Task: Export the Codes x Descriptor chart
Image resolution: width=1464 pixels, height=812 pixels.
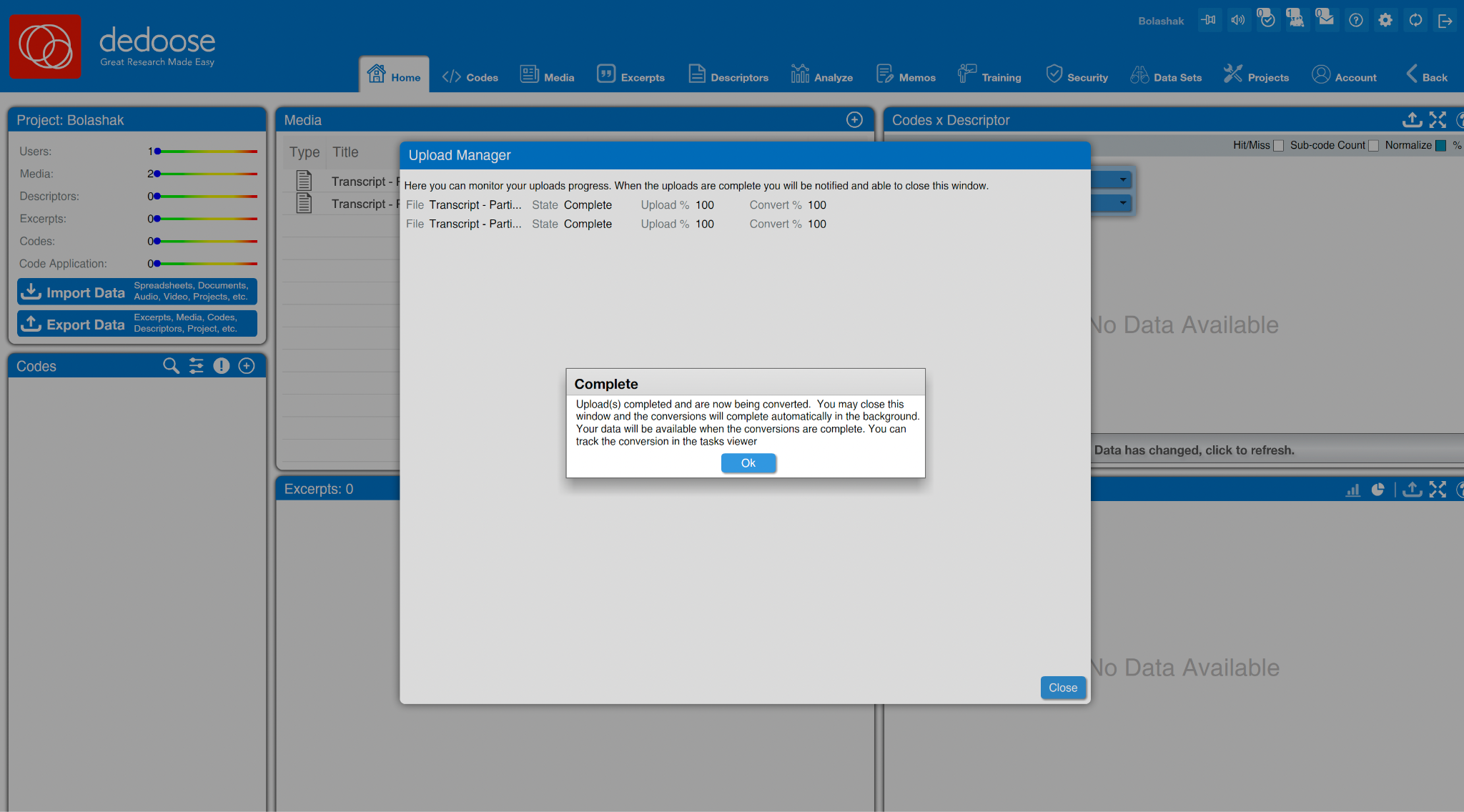Action: (1412, 120)
